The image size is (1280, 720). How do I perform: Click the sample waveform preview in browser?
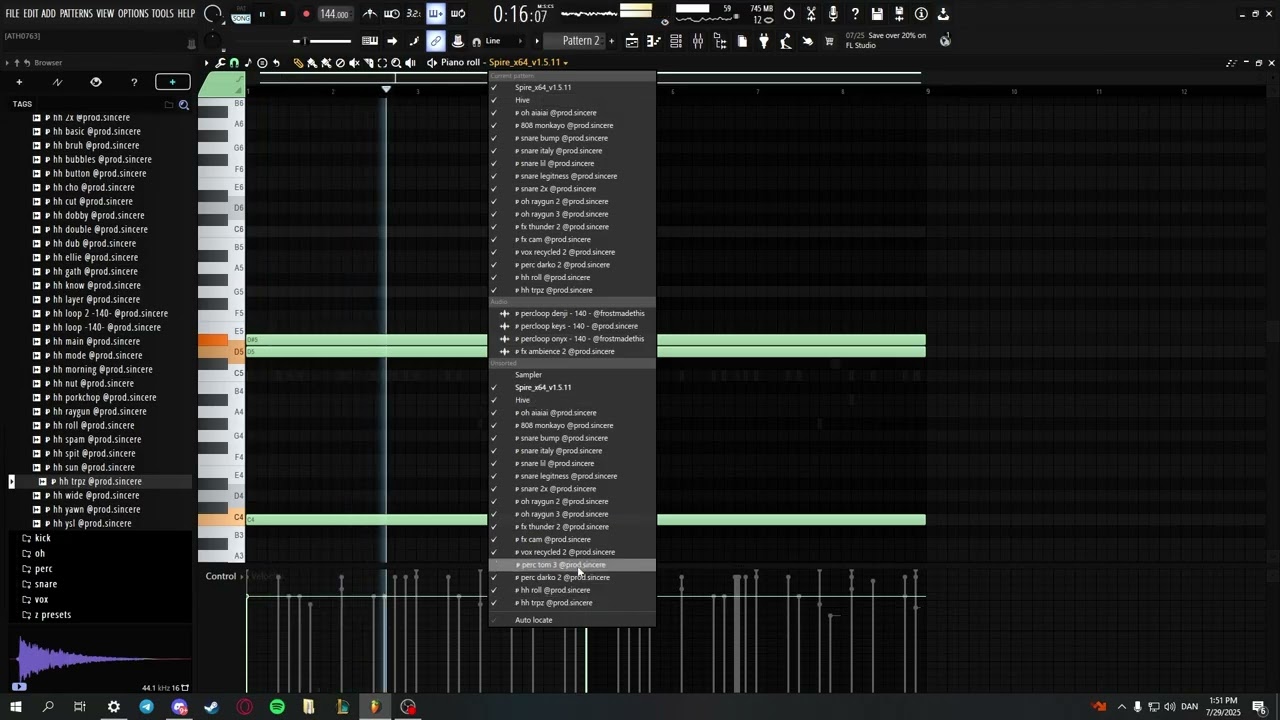(x=99, y=658)
